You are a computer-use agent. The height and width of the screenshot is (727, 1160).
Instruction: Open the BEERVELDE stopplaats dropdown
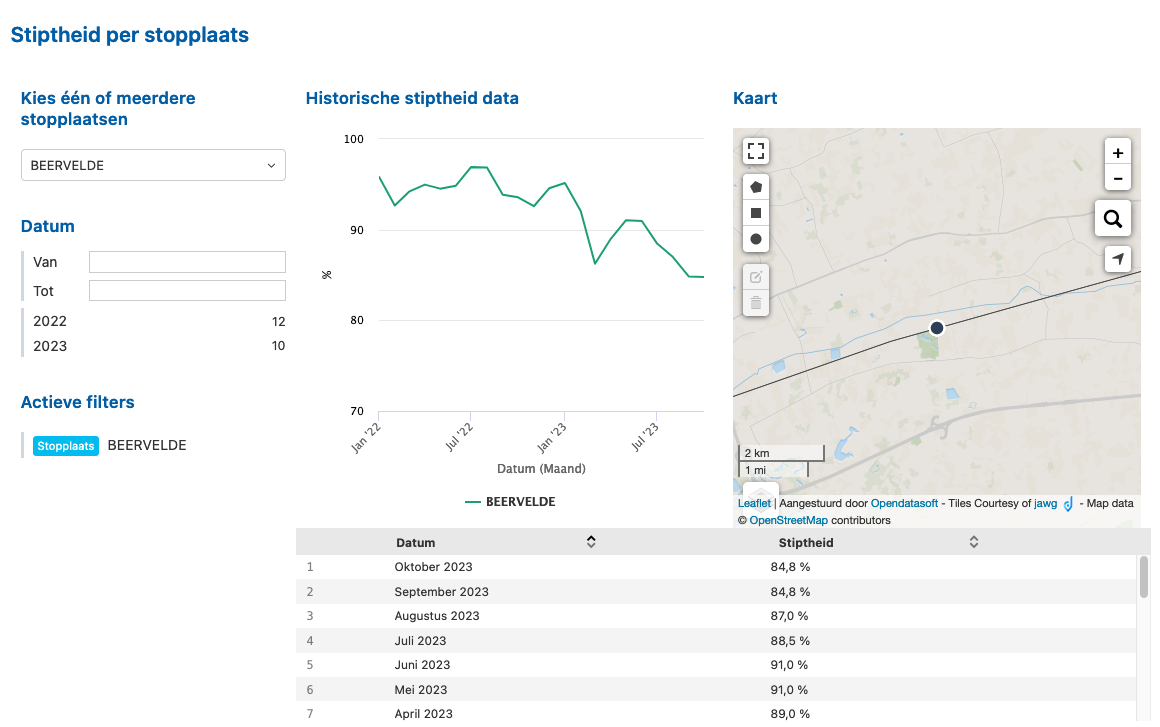153,166
